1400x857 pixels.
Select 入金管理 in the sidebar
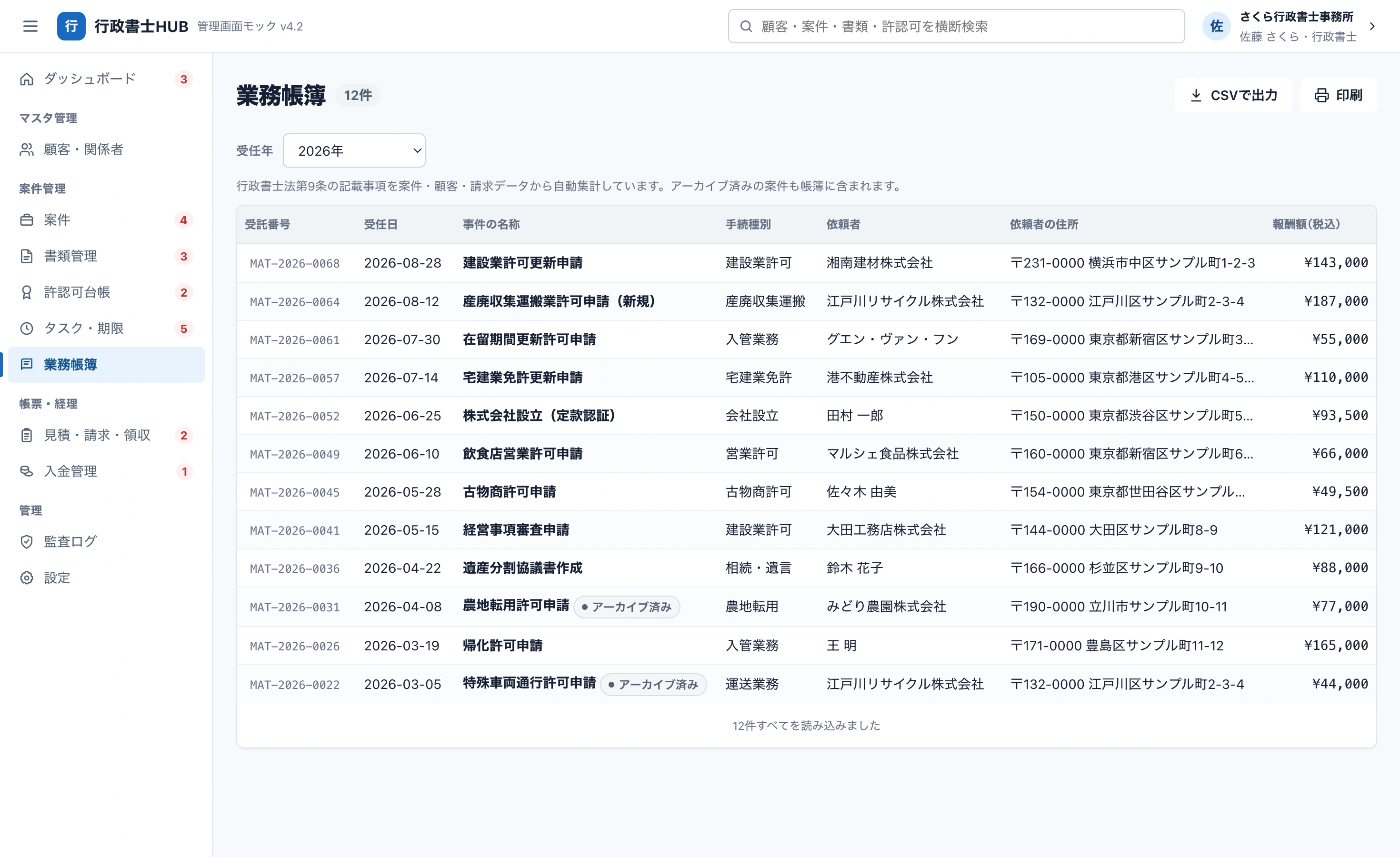point(106,471)
